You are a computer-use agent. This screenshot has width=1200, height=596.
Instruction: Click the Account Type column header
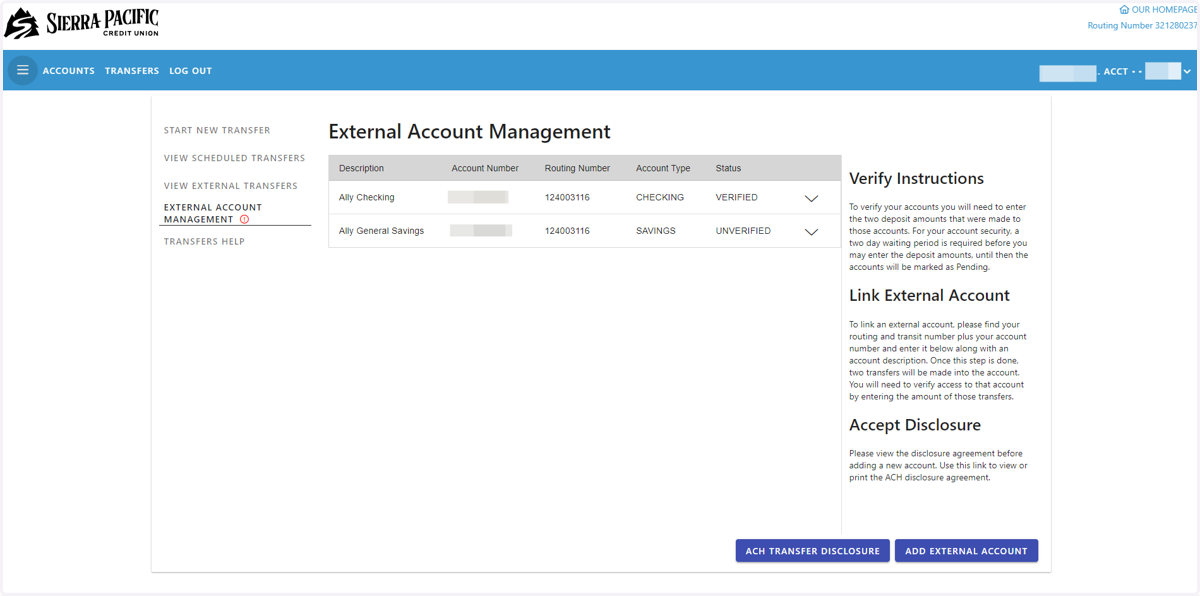663,168
